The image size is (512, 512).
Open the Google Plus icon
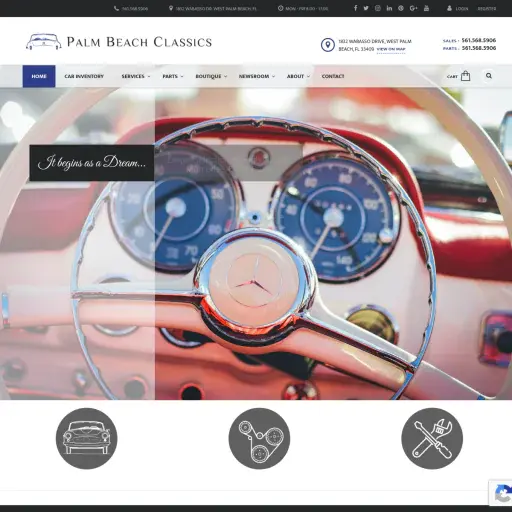[x=414, y=8]
